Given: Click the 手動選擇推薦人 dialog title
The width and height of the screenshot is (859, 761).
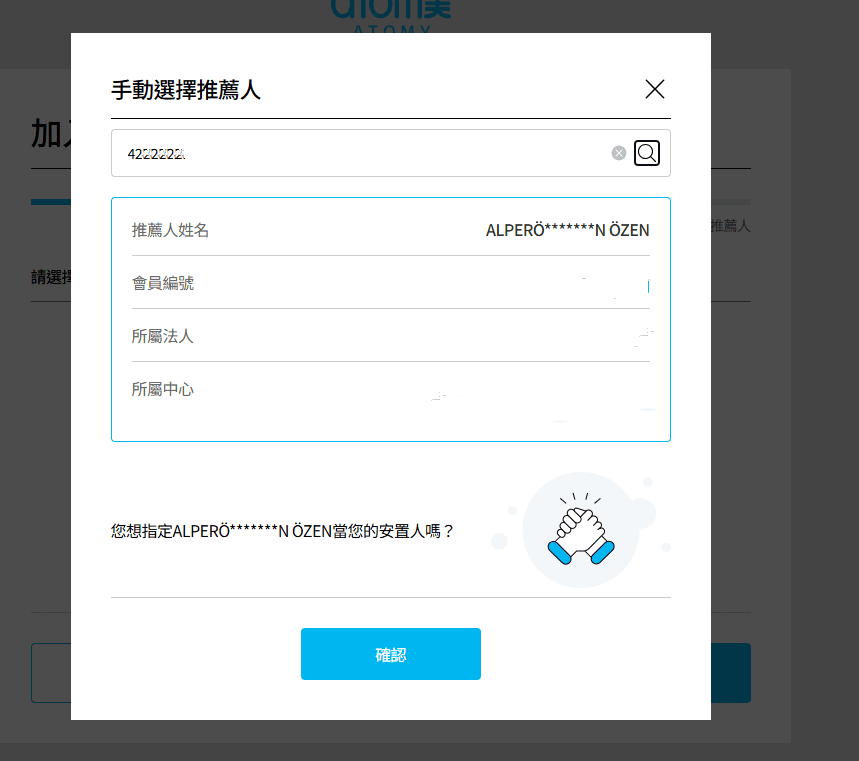Looking at the screenshot, I should coord(186,90).
